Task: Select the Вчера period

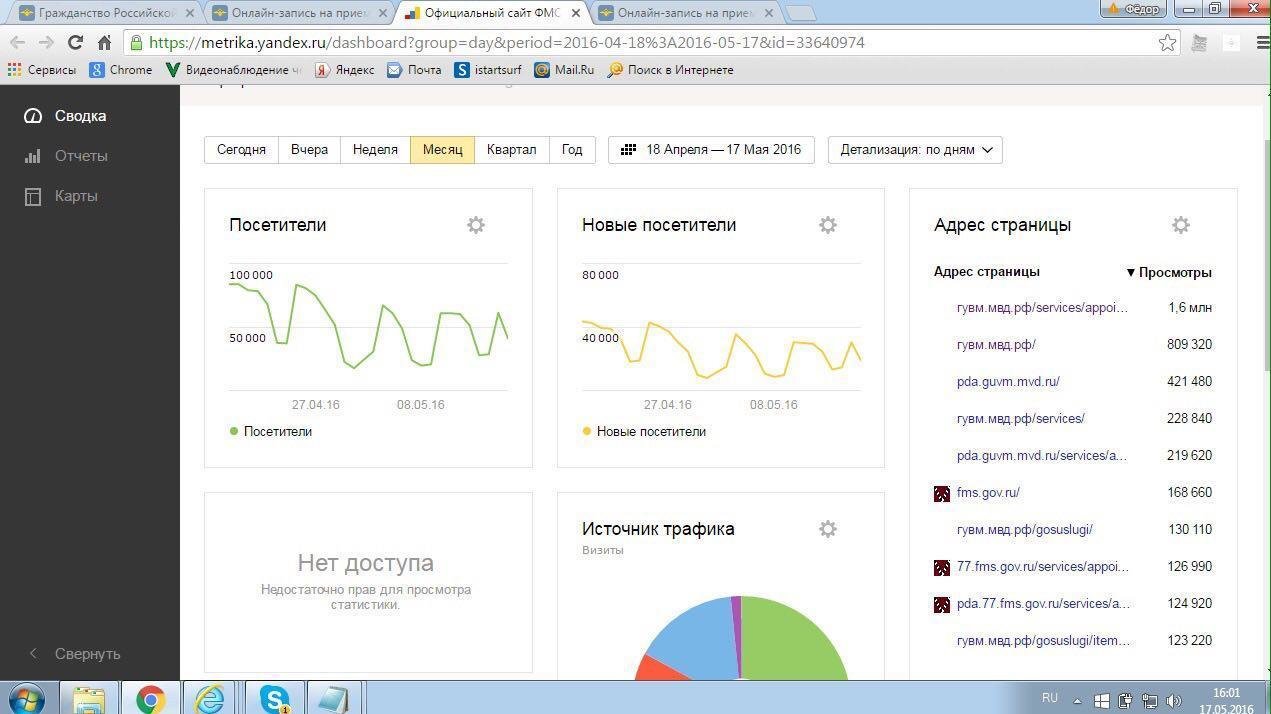Action: tap(309, 150)
